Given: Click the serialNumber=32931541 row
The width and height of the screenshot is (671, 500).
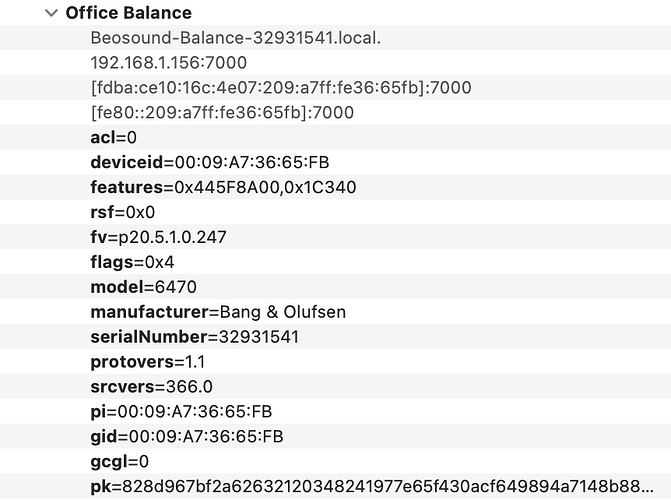Looking at the screenshot, I should pyautogui.click(x=194, y=337).
